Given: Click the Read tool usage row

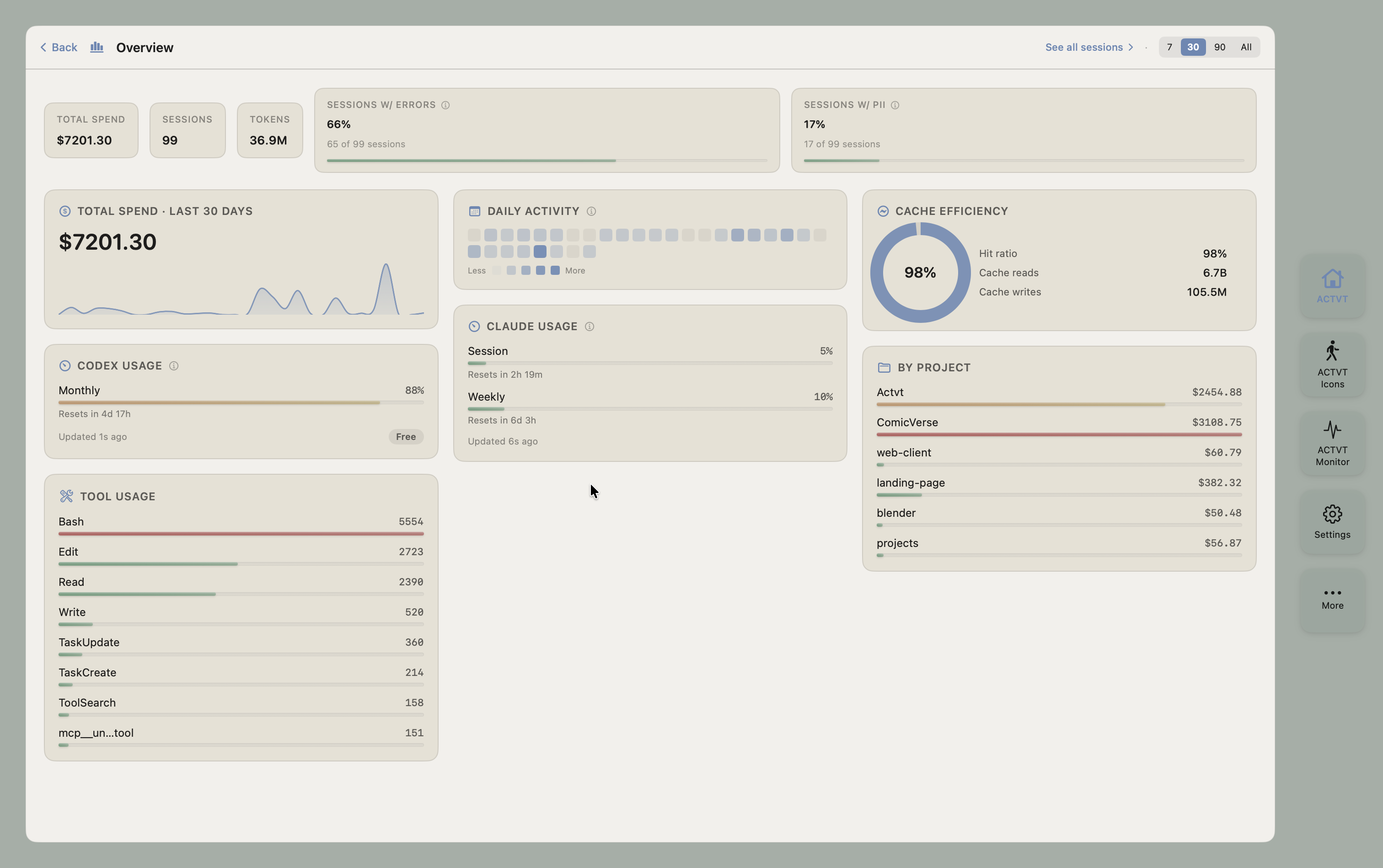Looking at the screenshot, I should [x=241, y=587].
